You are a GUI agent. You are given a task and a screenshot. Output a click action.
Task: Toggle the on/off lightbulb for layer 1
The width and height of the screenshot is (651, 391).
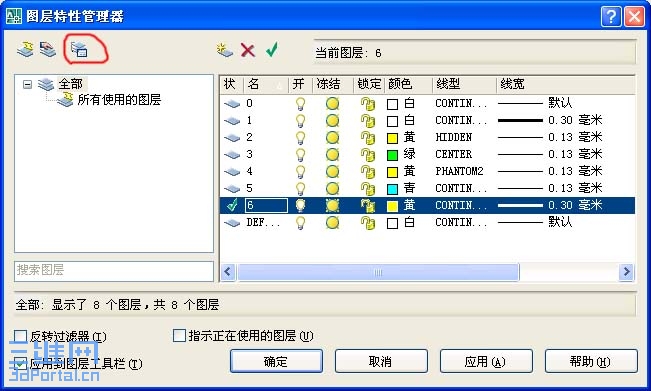click(x=300, y=121)
